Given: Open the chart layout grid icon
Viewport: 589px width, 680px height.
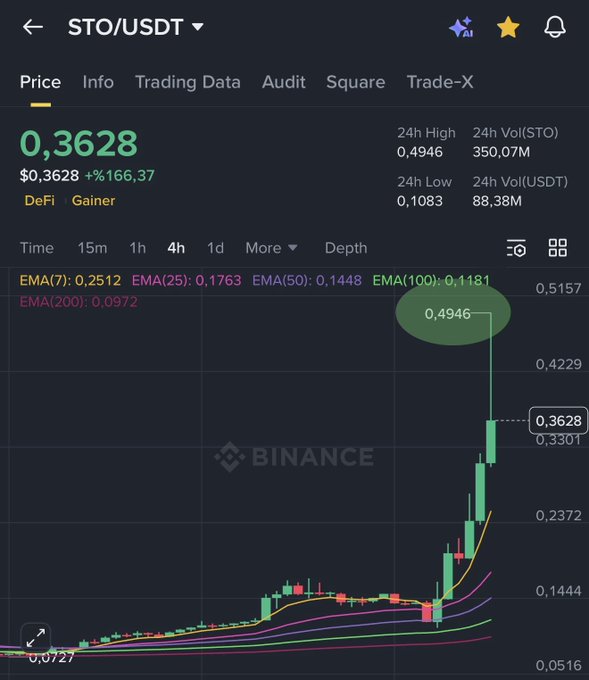Looking at the screenshot, I should click(558, 248).
